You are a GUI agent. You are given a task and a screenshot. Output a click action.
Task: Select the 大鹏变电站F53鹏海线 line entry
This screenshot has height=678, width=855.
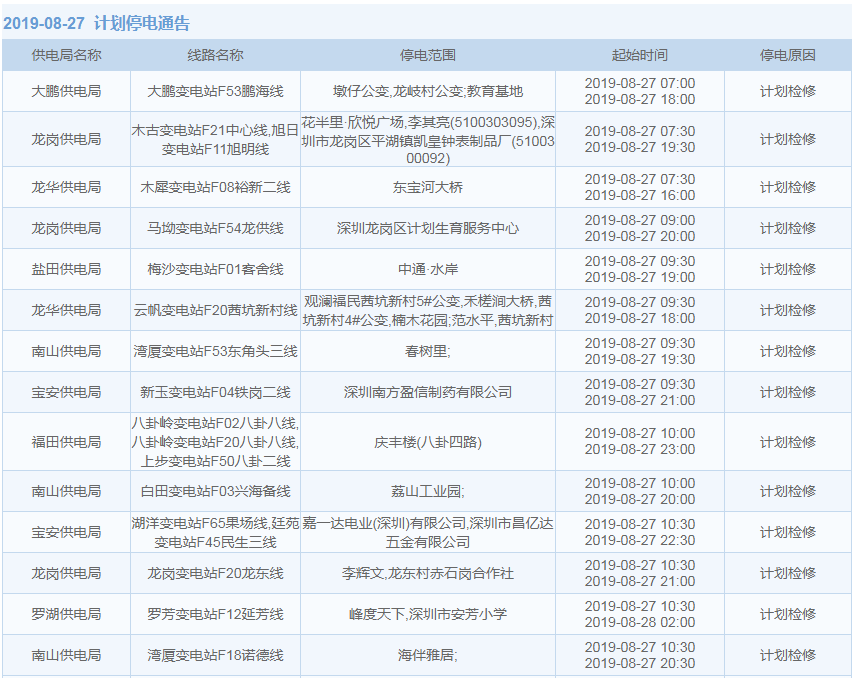(x=215, y=91)
